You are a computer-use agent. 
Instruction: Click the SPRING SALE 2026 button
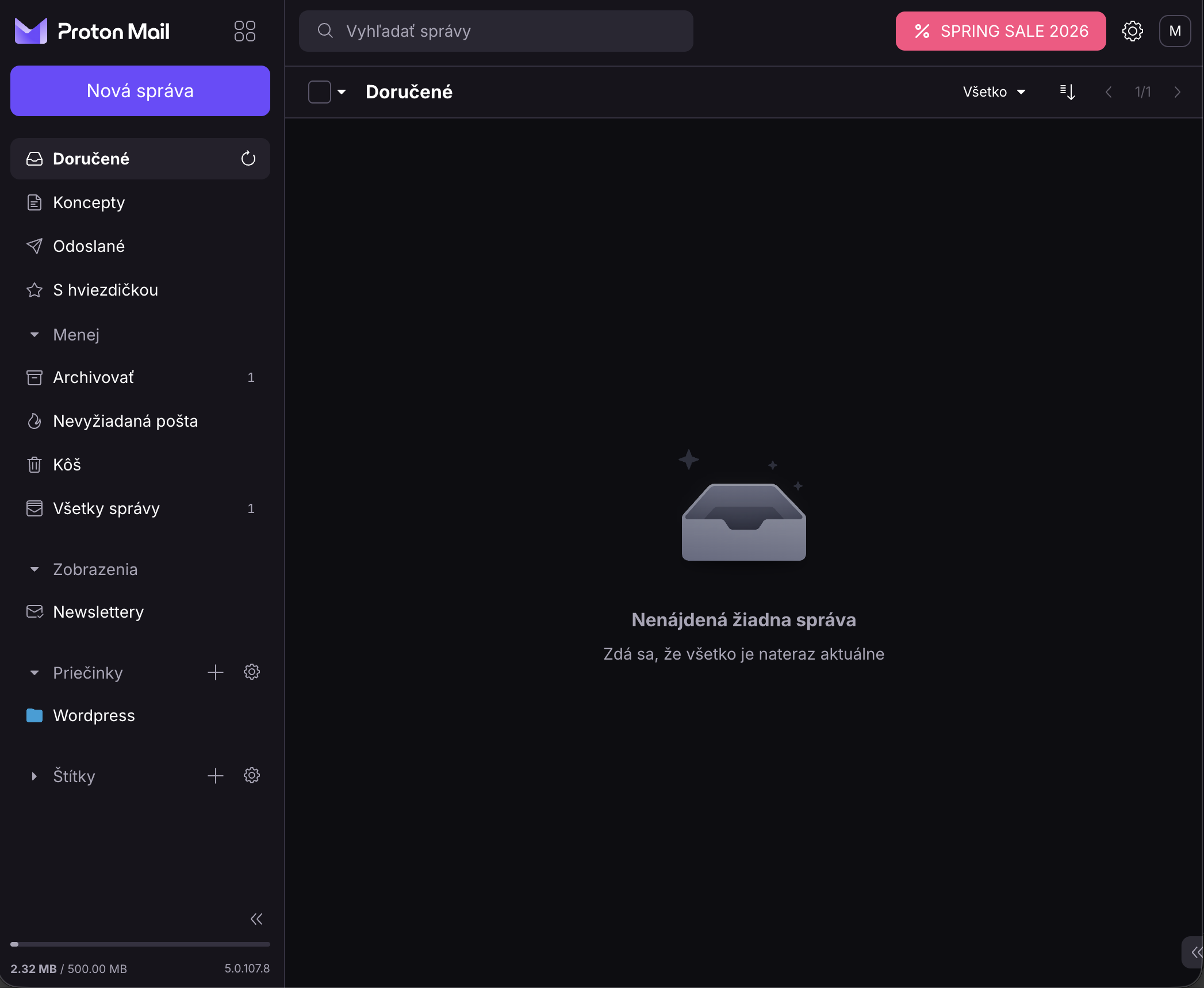pos(1000,31)
